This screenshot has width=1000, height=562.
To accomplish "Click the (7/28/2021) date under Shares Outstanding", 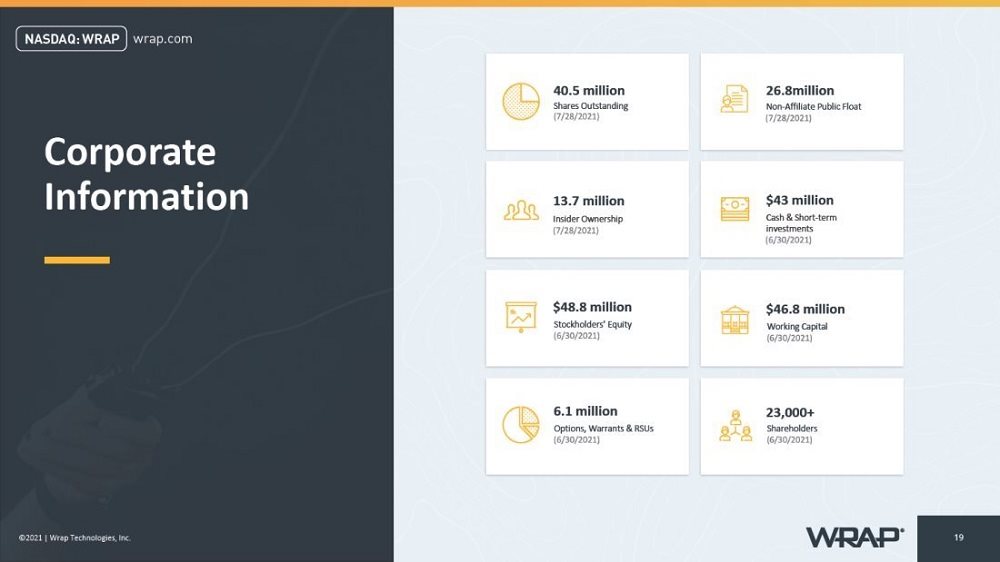I will pyautogui.click(x=576, y=117).
